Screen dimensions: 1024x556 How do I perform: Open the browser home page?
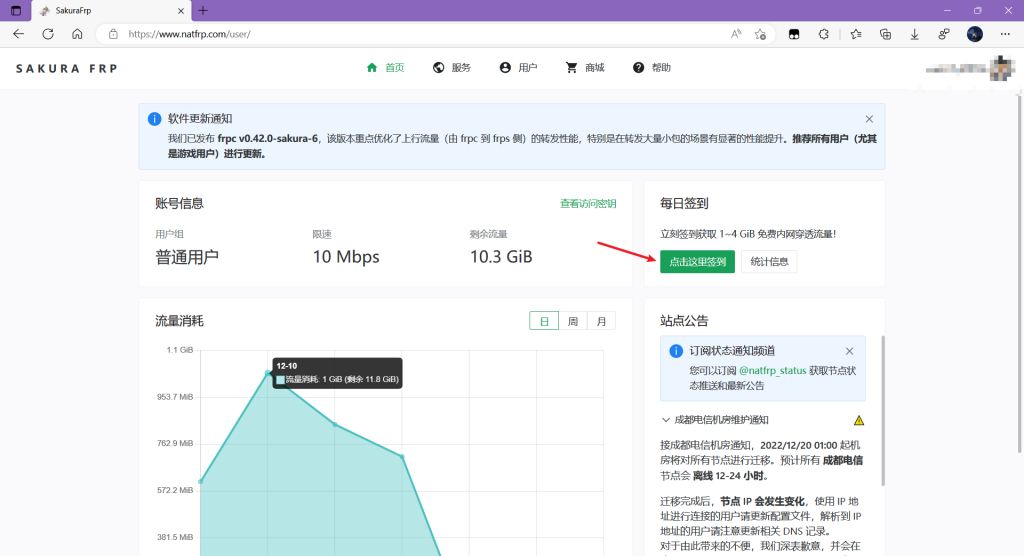(77, 34)
